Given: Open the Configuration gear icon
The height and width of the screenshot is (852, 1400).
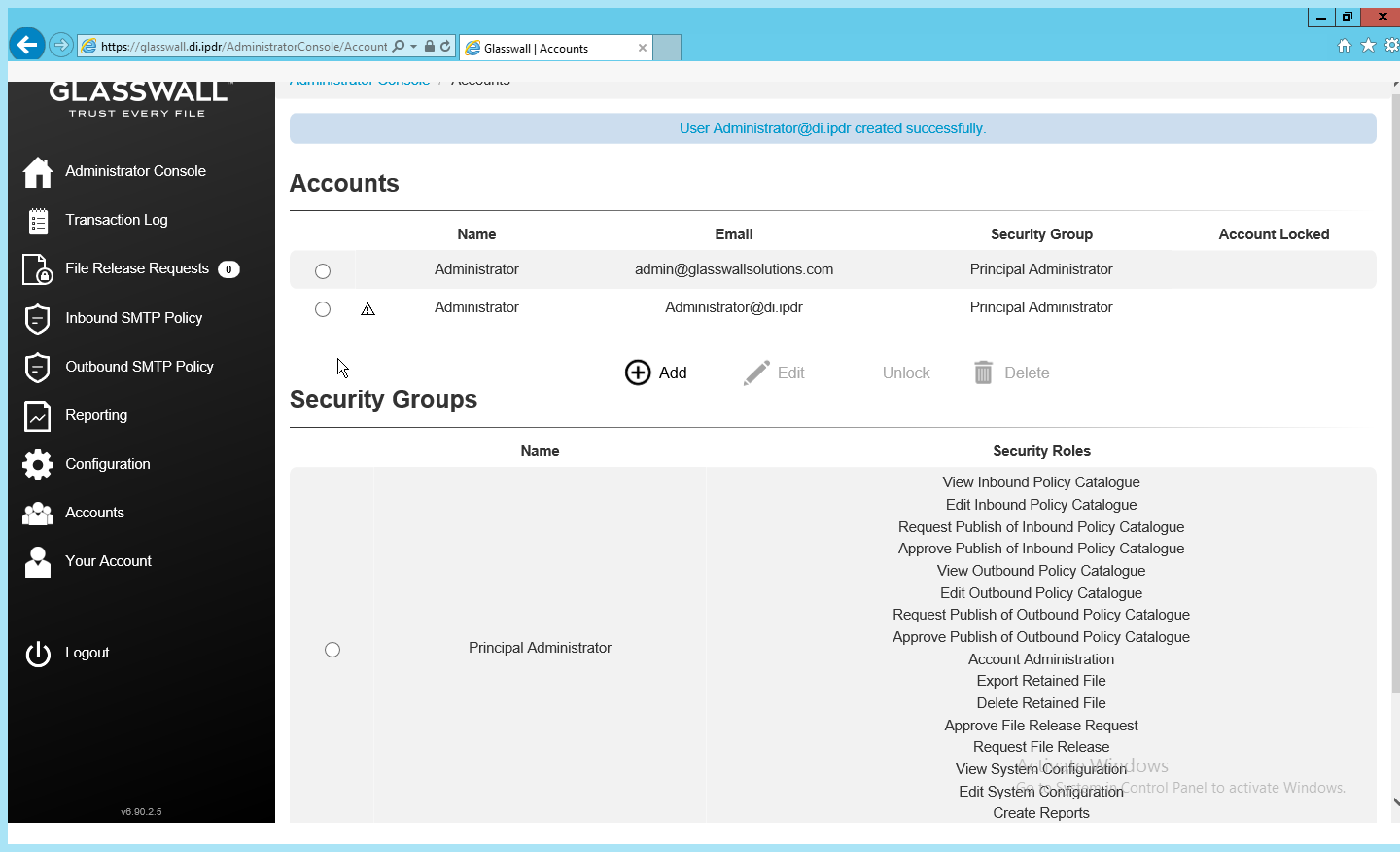Looking at the screenshot, I should coord(38,464).
